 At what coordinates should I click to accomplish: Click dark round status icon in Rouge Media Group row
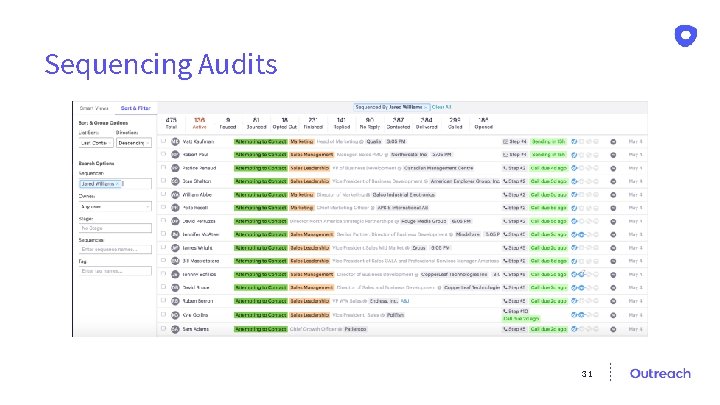pos(613,221)
